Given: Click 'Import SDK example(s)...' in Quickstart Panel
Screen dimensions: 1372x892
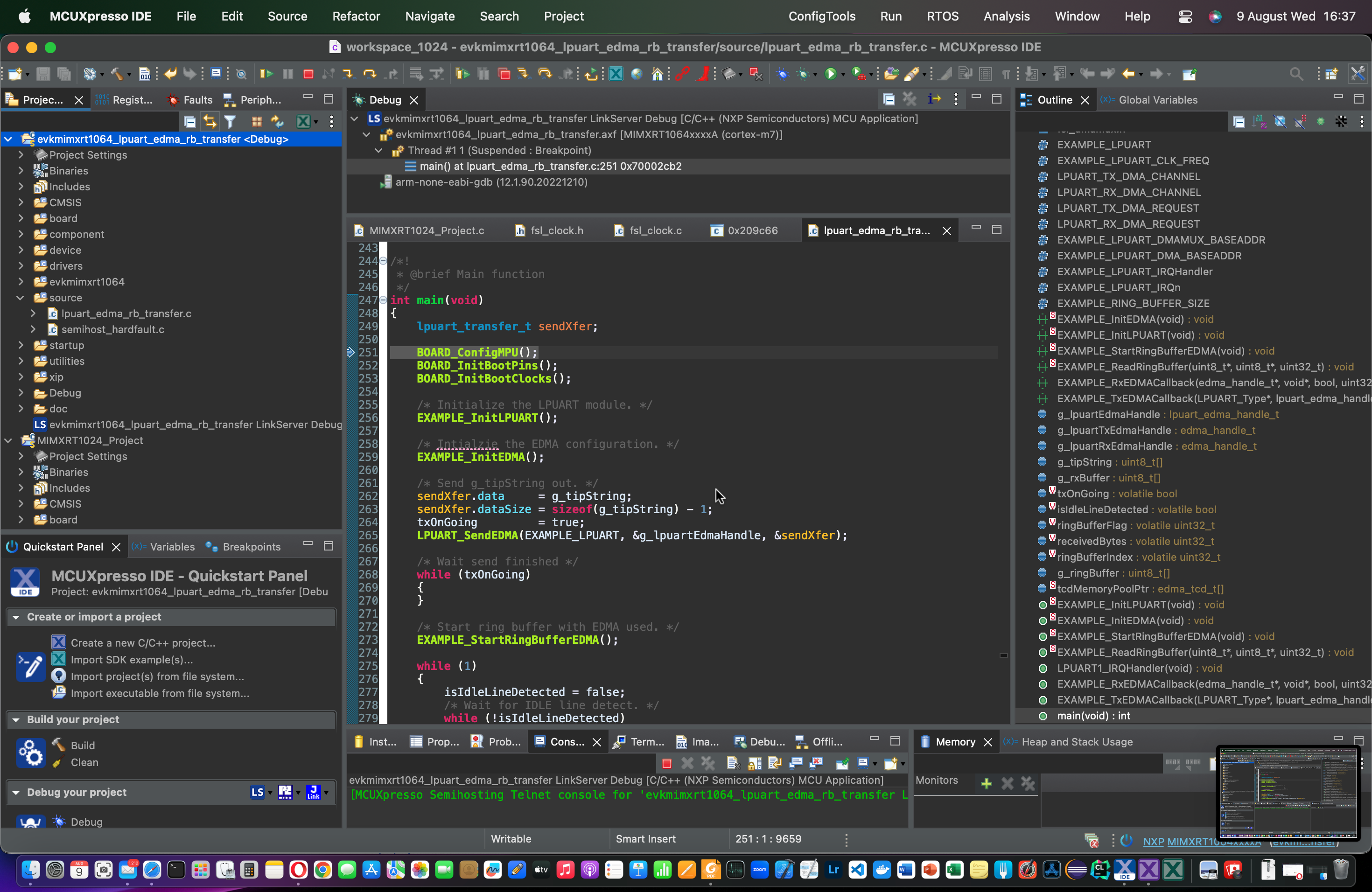Looking at the screenshot, I should tap(132, 660).
